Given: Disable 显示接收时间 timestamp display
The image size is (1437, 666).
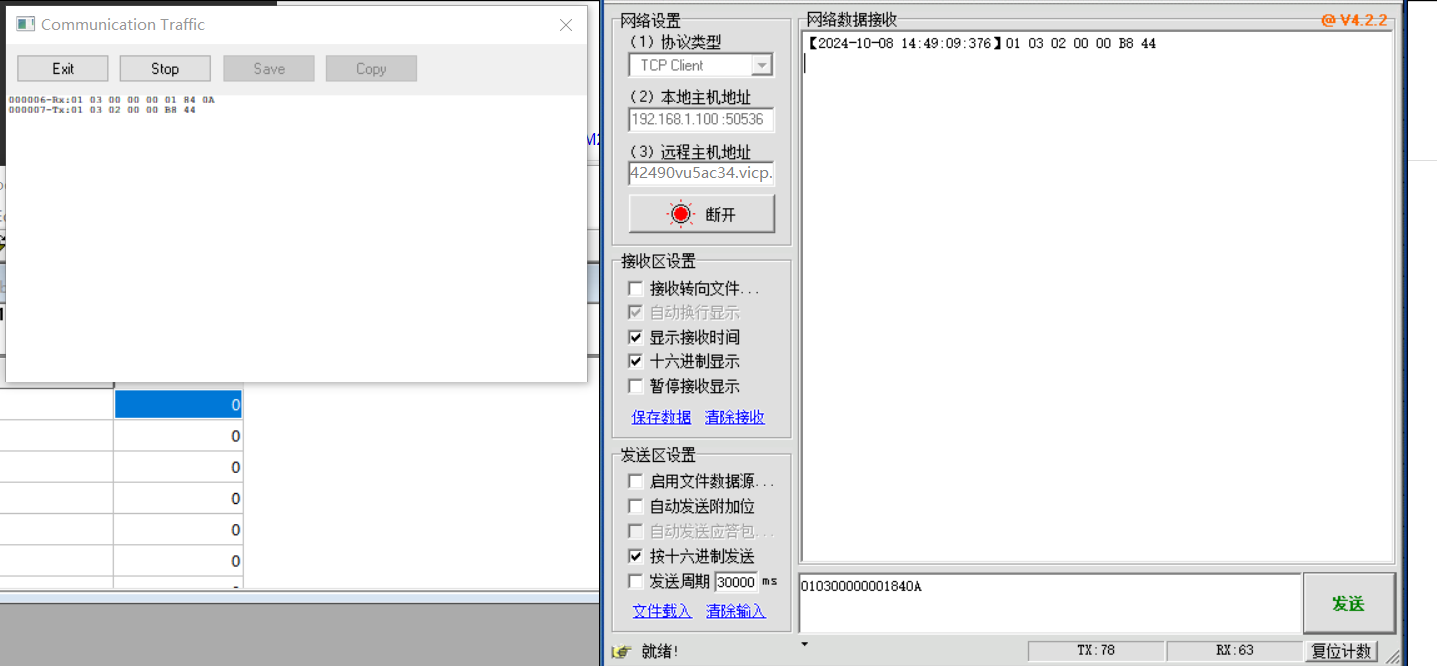Looking at the screenshot, I should 636,337.
